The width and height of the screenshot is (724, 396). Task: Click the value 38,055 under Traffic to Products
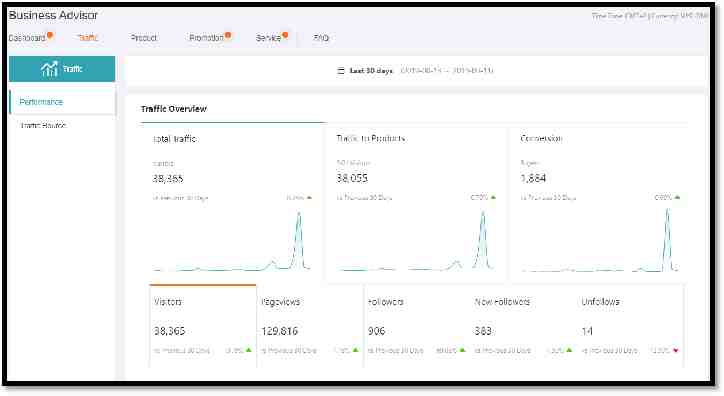click(352, 178)
